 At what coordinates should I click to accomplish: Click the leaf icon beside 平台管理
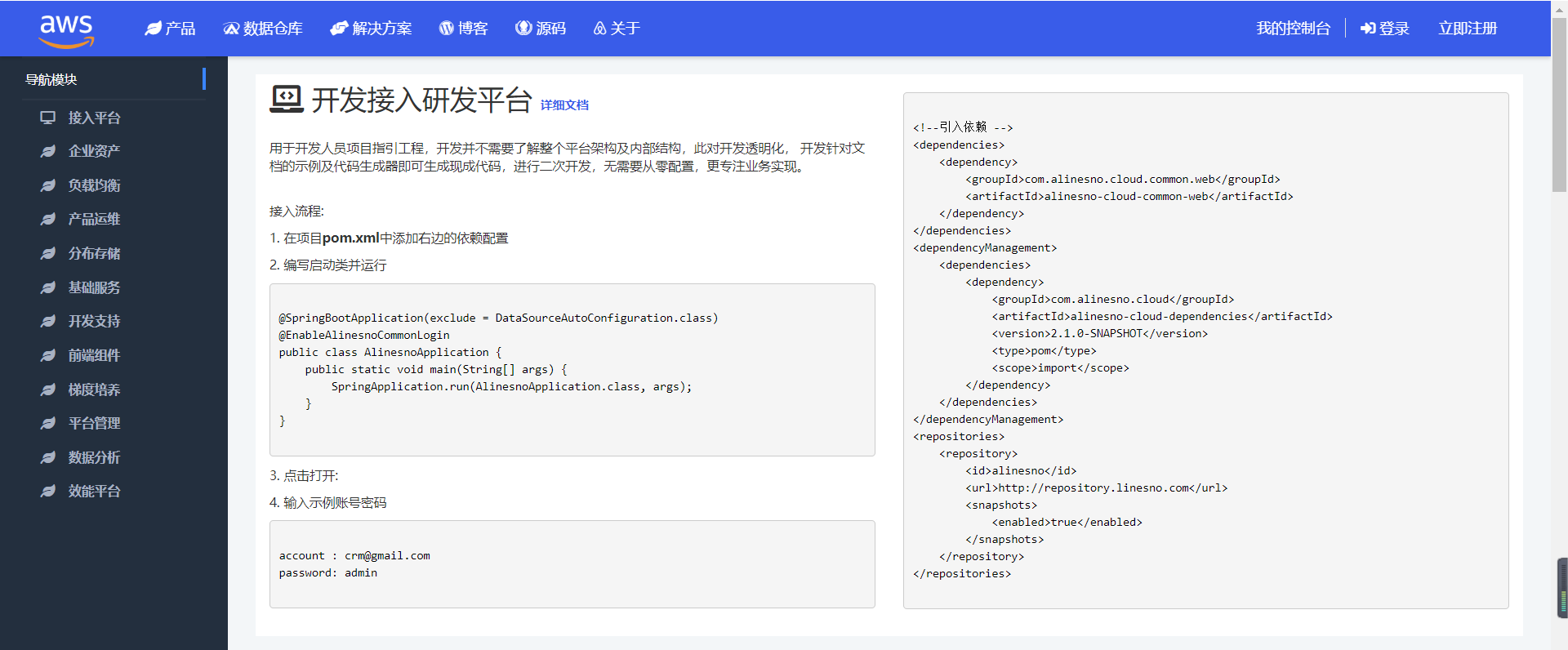coord(48,423)
